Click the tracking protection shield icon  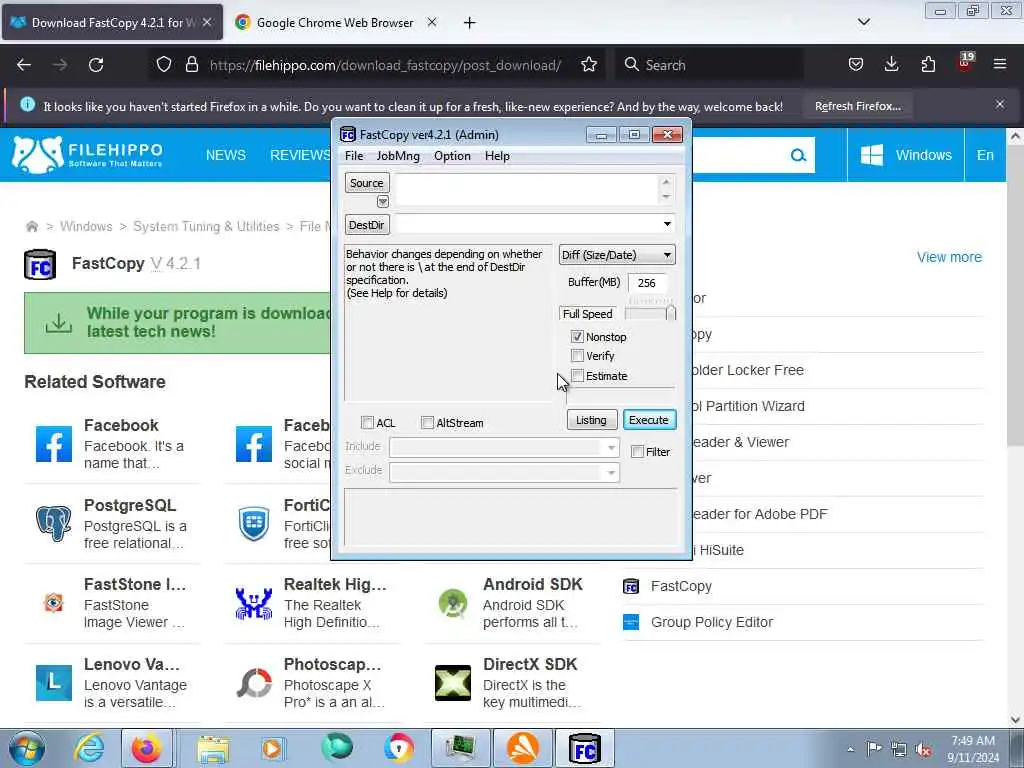(x=164, y=65)
